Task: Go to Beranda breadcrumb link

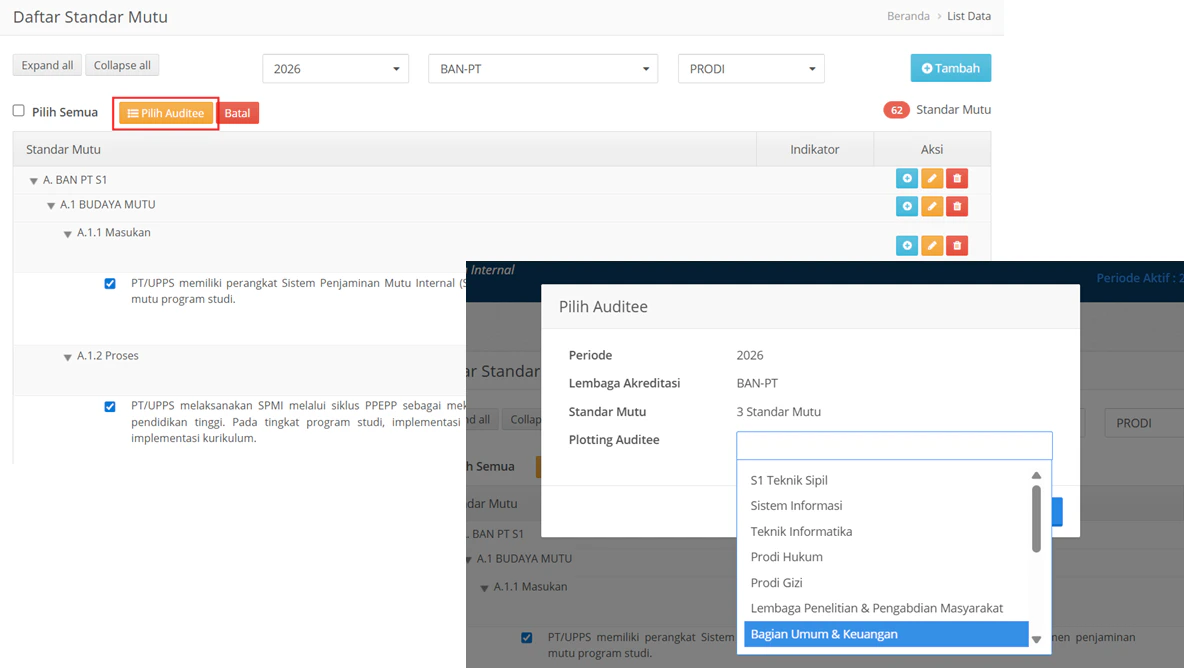Action: 908,16
